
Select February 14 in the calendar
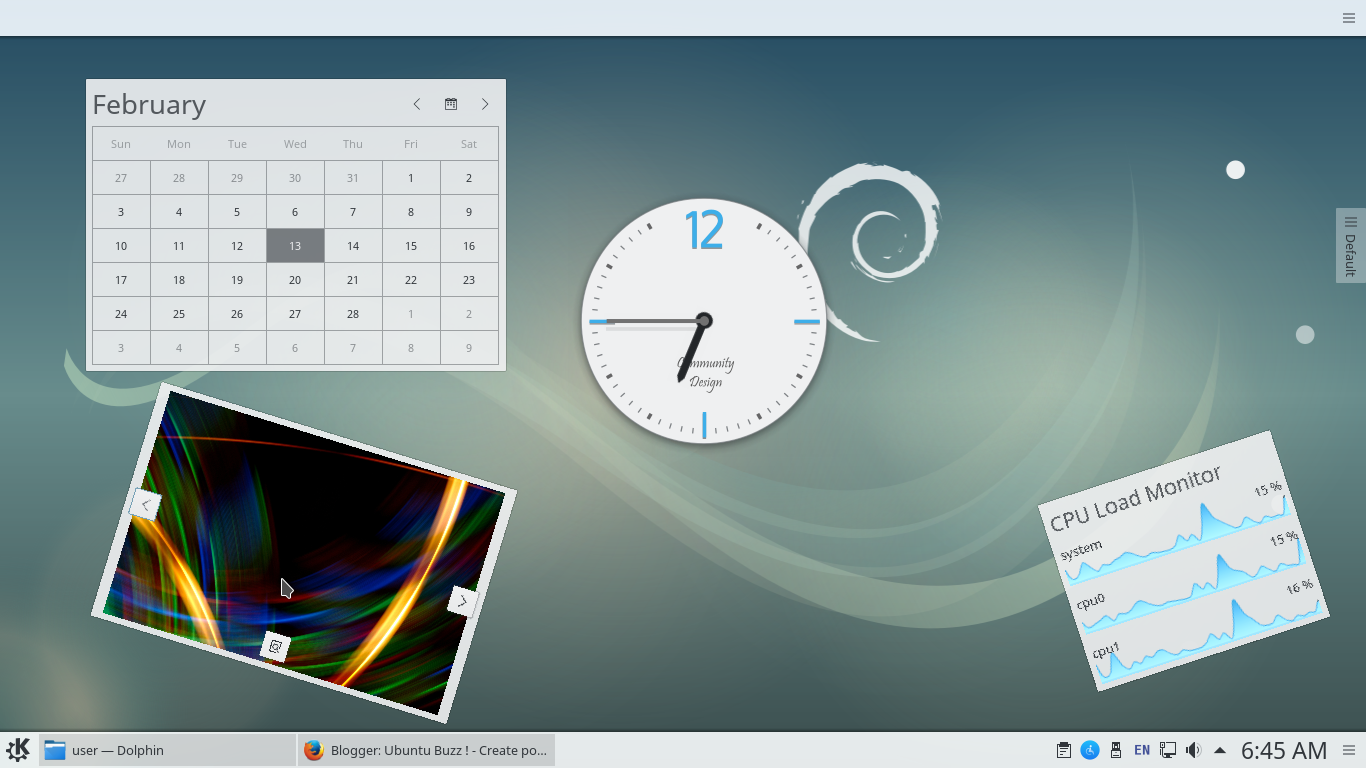pyautogui.click(x=353, y=245)
